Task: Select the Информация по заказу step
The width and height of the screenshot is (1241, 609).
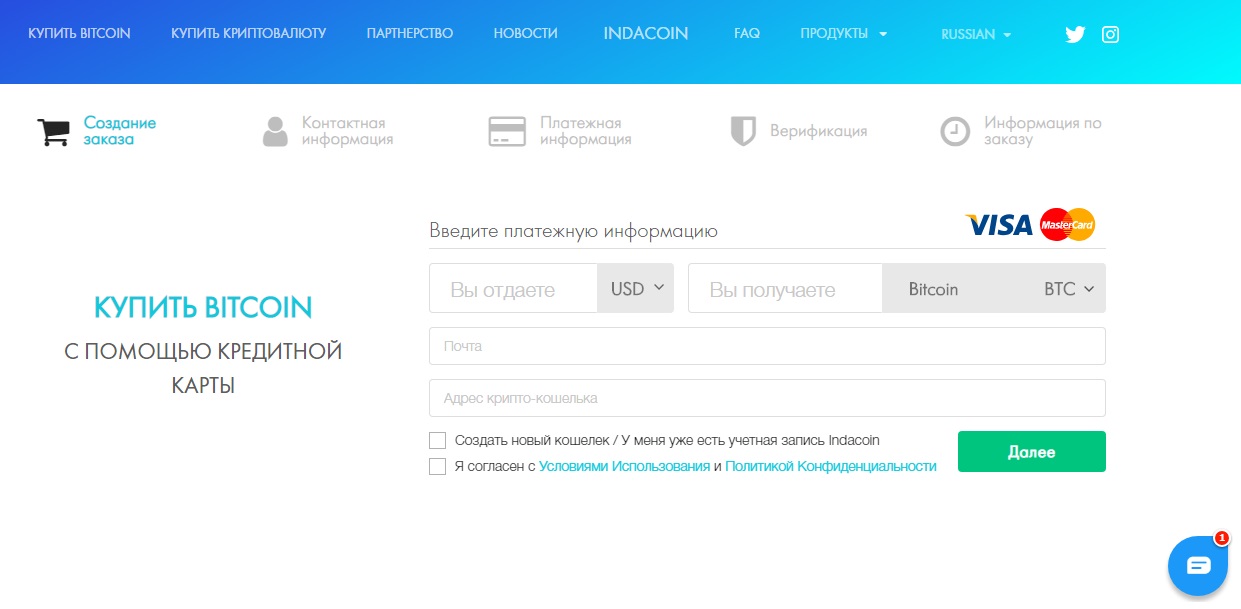Action: [1043, 131]
